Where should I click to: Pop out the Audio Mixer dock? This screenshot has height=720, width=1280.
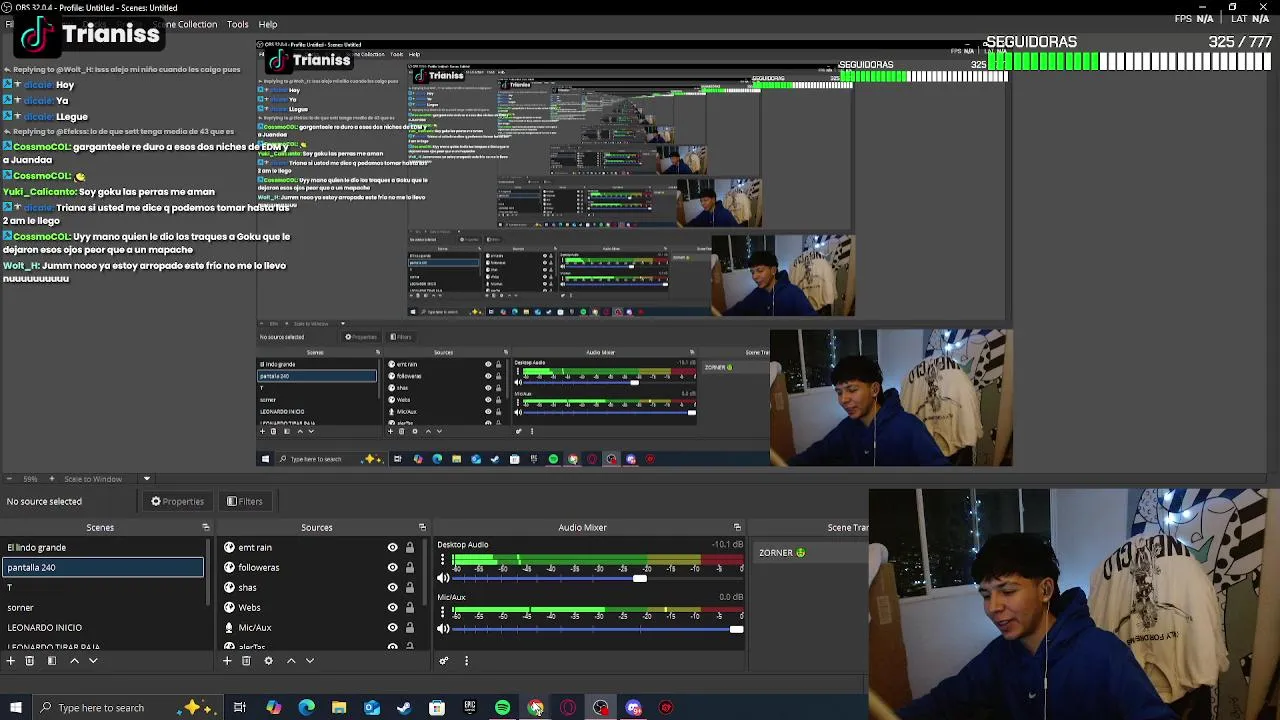point(737,527)
